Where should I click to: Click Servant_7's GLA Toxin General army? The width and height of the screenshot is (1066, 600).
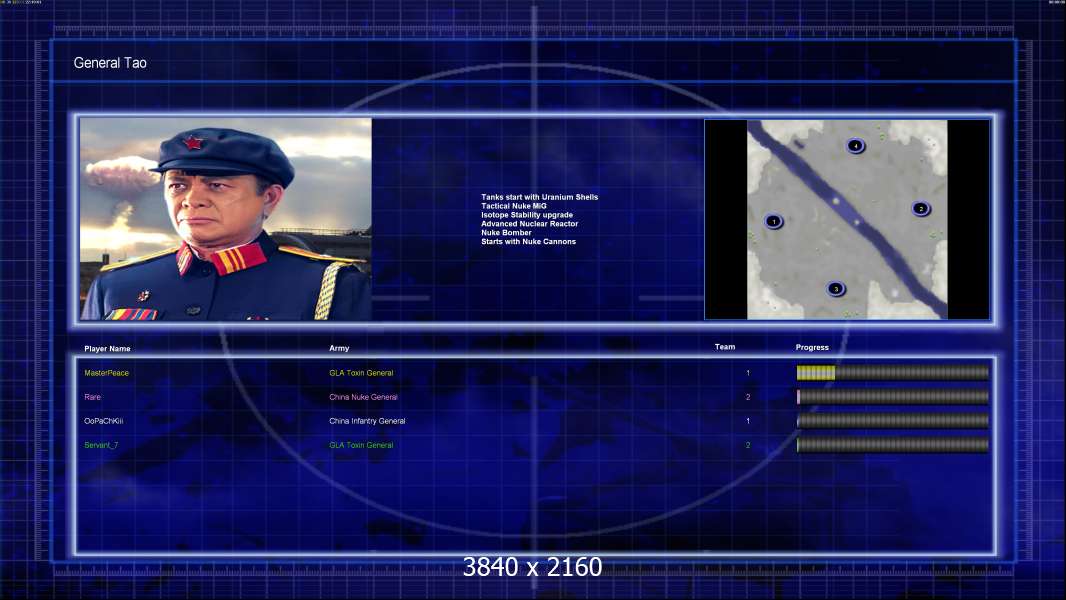[x=361, y=445]
